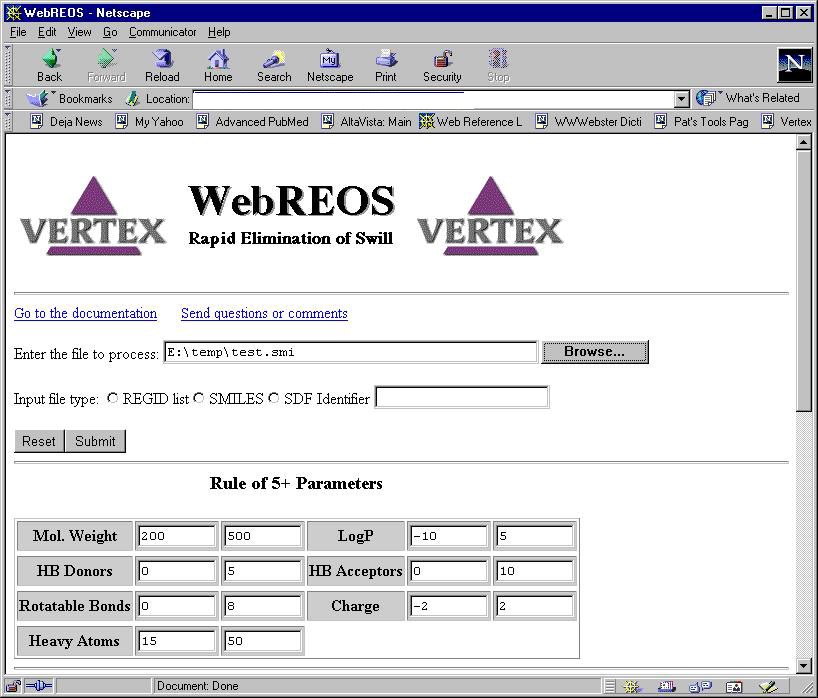Open What's Related icon
The width and height of the screenshot is (818, 698).
pos(706,98)
